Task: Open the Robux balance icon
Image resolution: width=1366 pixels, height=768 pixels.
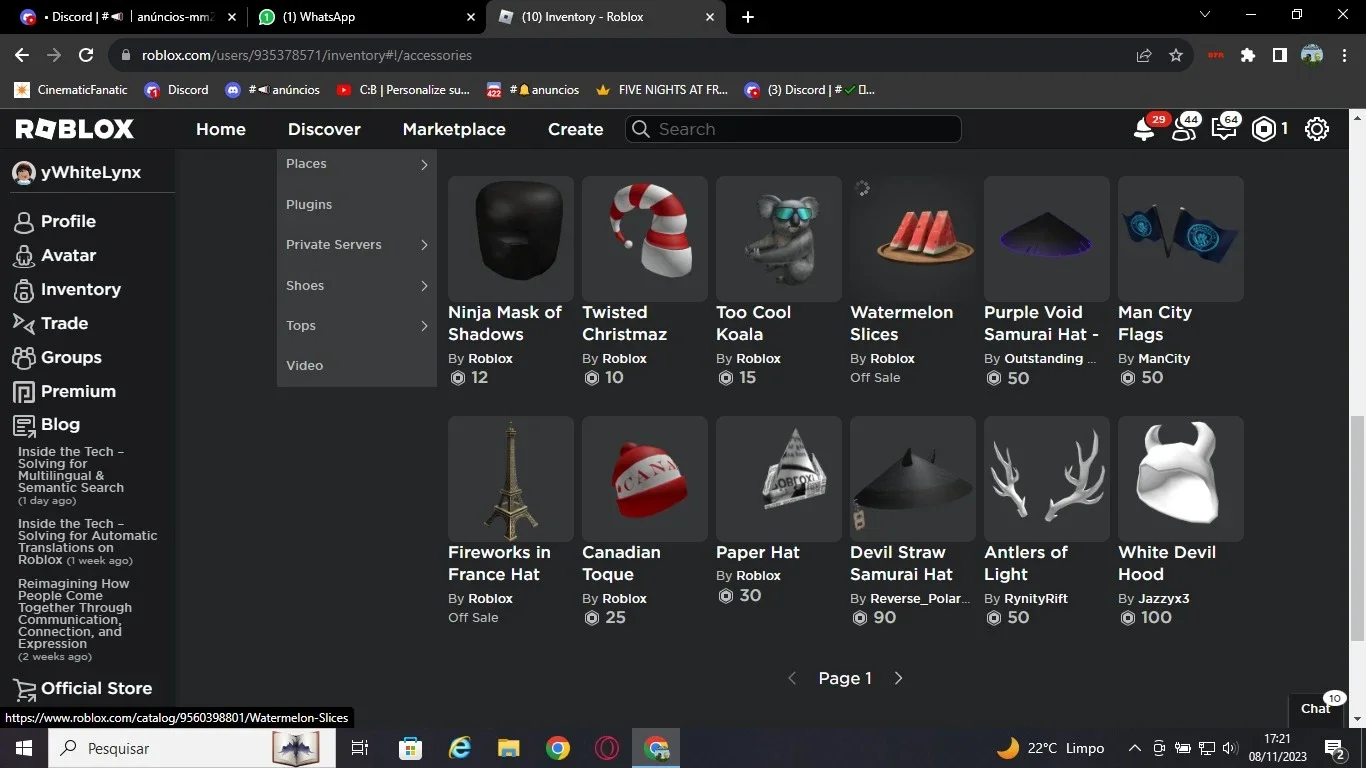Action: coord(1265,129)
